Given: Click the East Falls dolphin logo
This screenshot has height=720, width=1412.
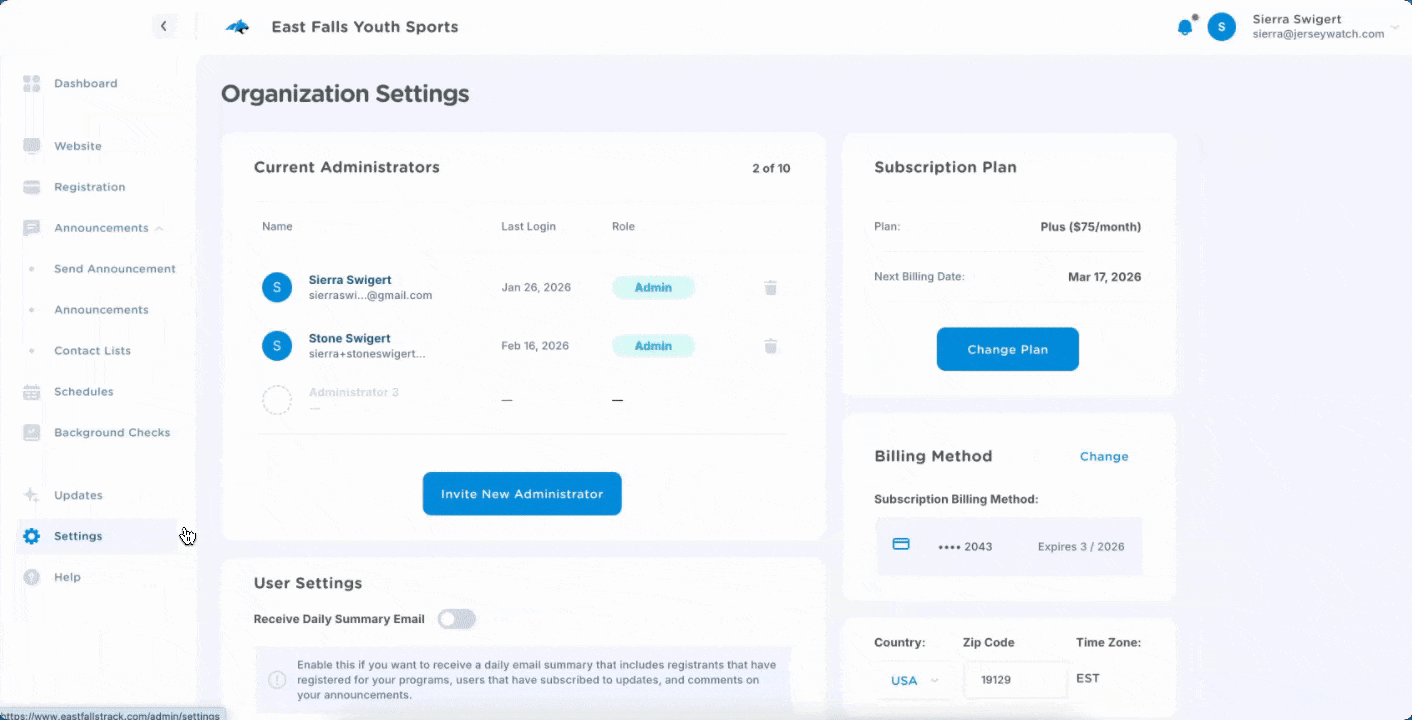Looking at the screenshot, I should pos(237,27).
